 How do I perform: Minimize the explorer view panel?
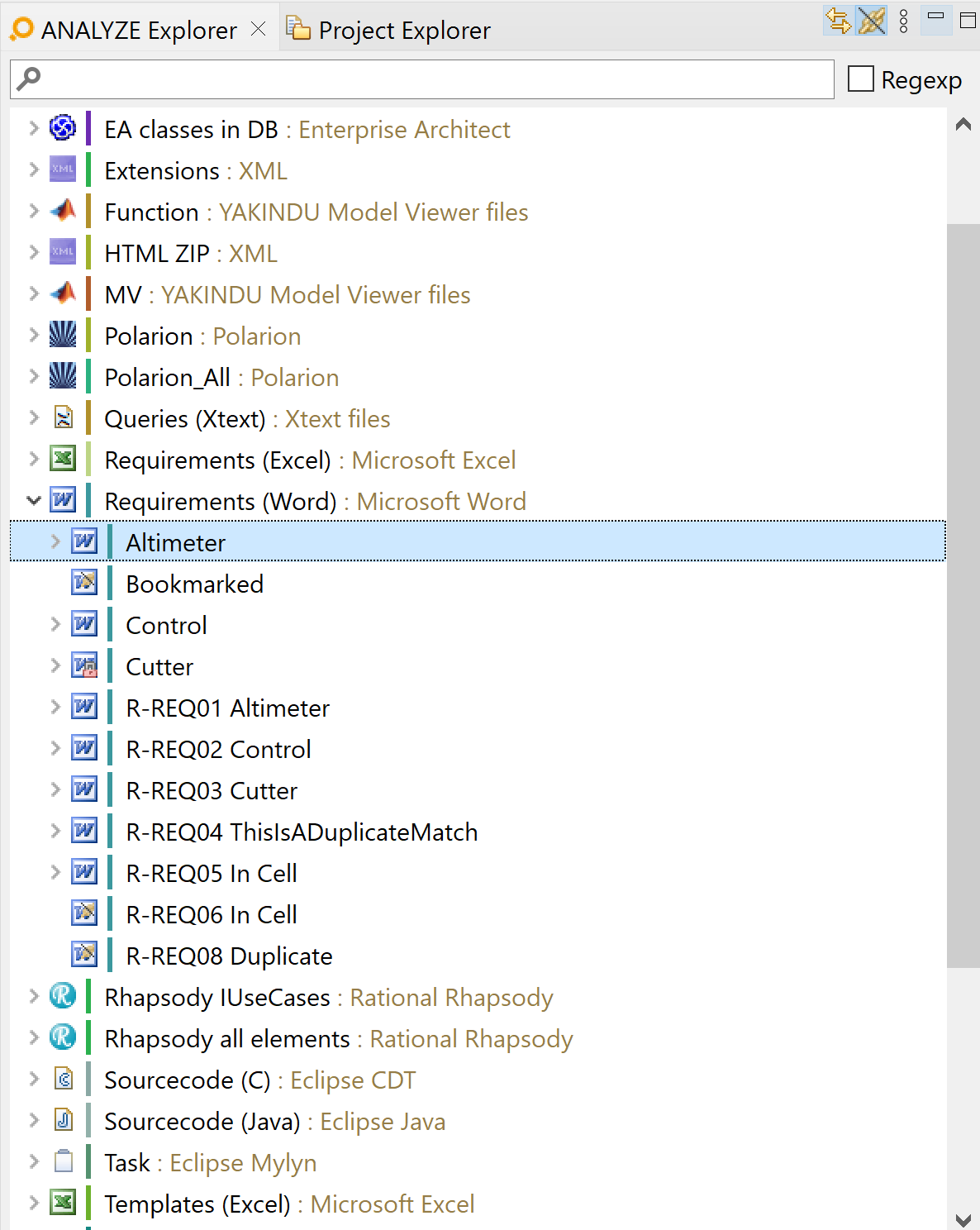pyautogui.click(x=936, y=18)
